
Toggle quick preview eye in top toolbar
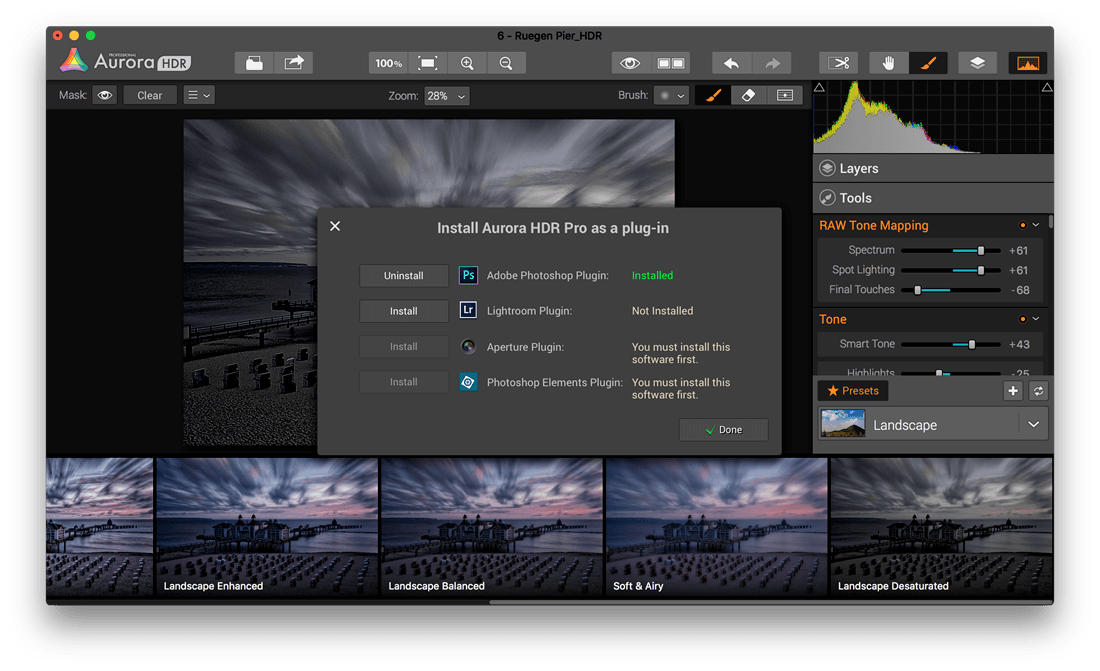[630, 63]
